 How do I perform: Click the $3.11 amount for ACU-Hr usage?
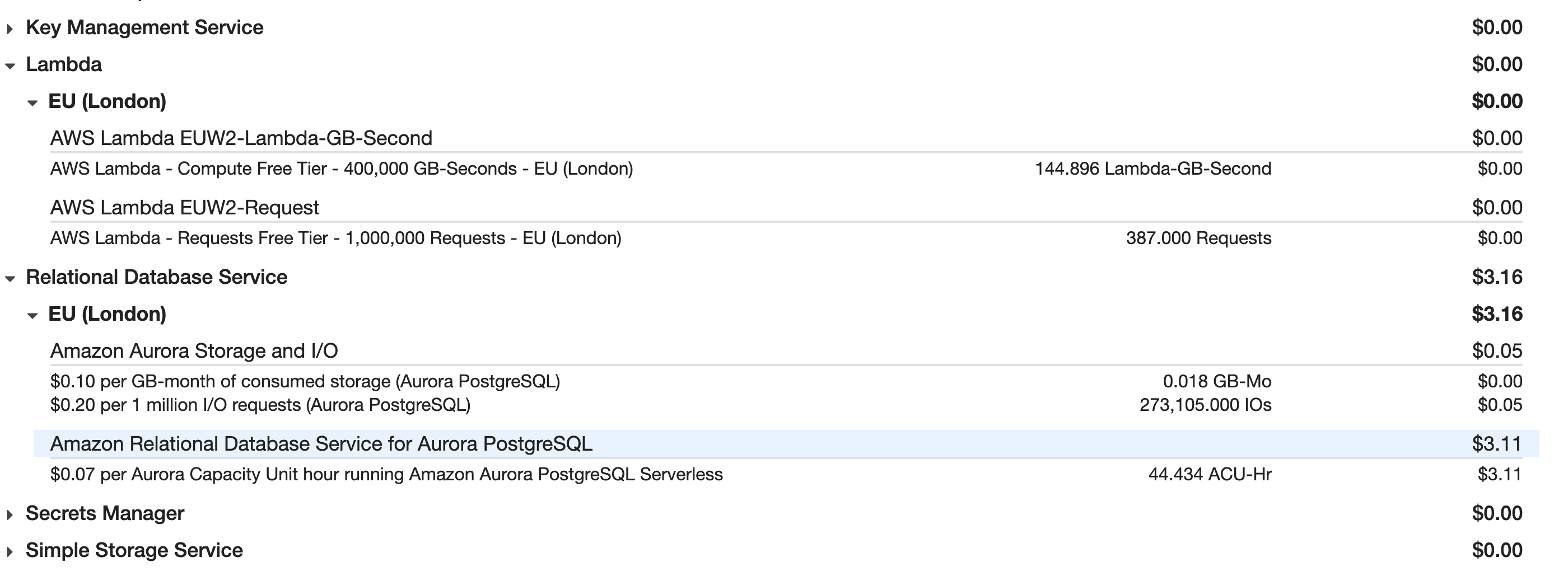(1500, 474)
